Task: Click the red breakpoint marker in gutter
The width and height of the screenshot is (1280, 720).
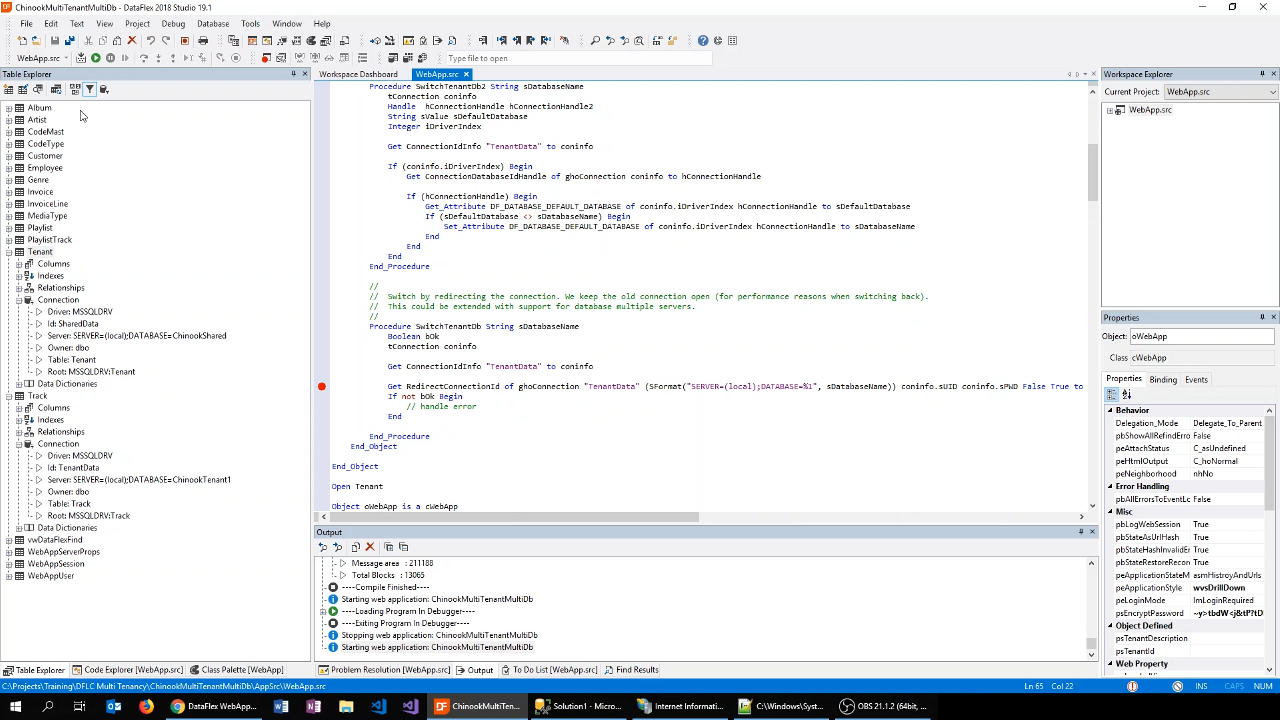Action: click(322, 387)
